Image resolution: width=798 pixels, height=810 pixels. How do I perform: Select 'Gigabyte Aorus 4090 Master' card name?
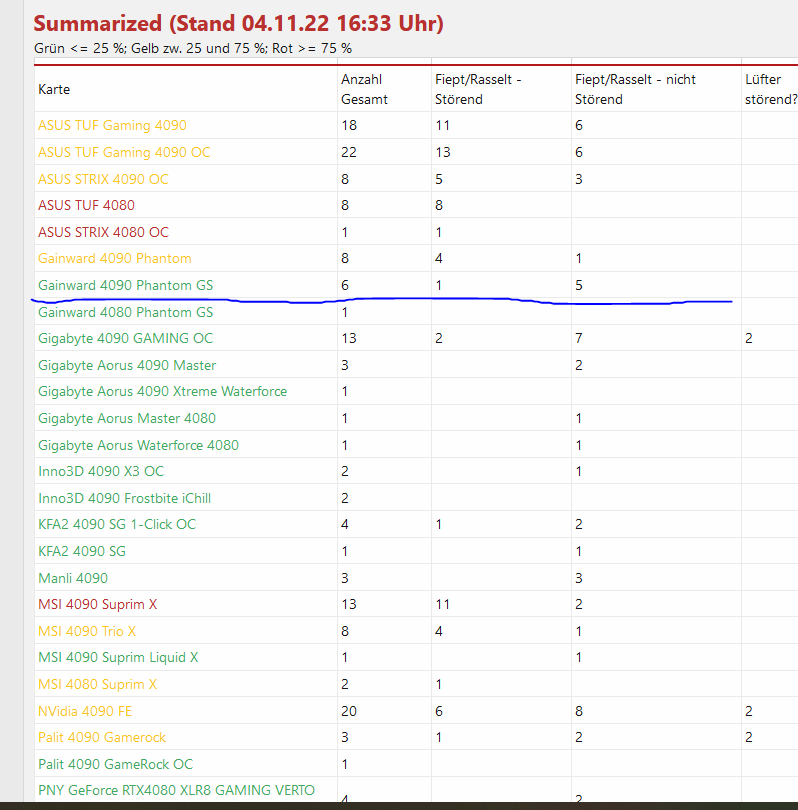point(127,366)
